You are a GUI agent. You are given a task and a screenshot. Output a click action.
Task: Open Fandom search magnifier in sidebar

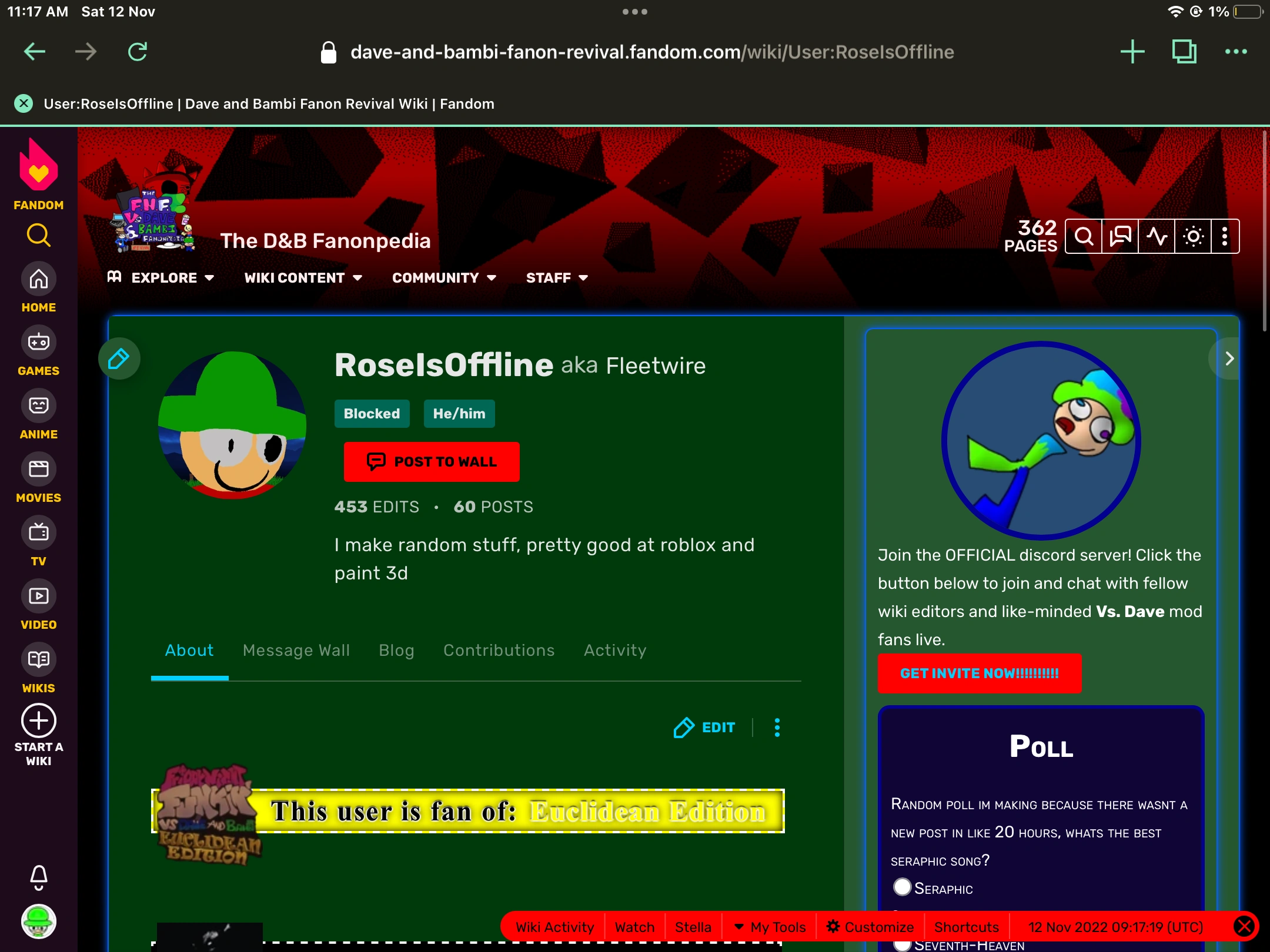tap(38, 236)
